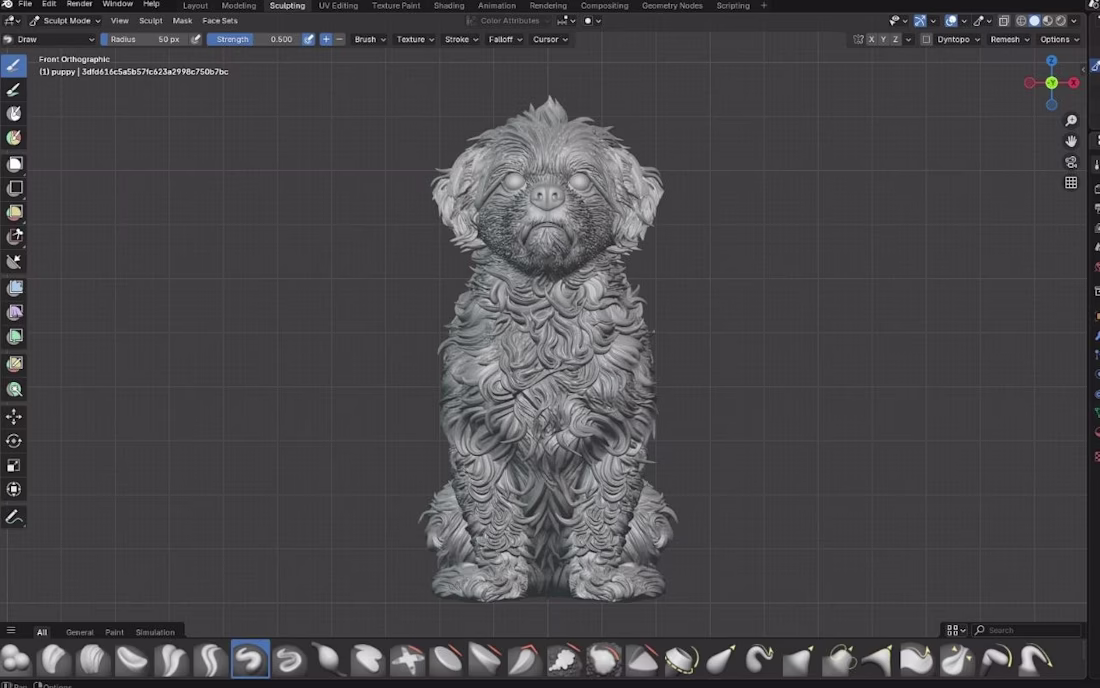
Task: Toggle strength pressure sensitivity icon
Action: click(308, 39)
